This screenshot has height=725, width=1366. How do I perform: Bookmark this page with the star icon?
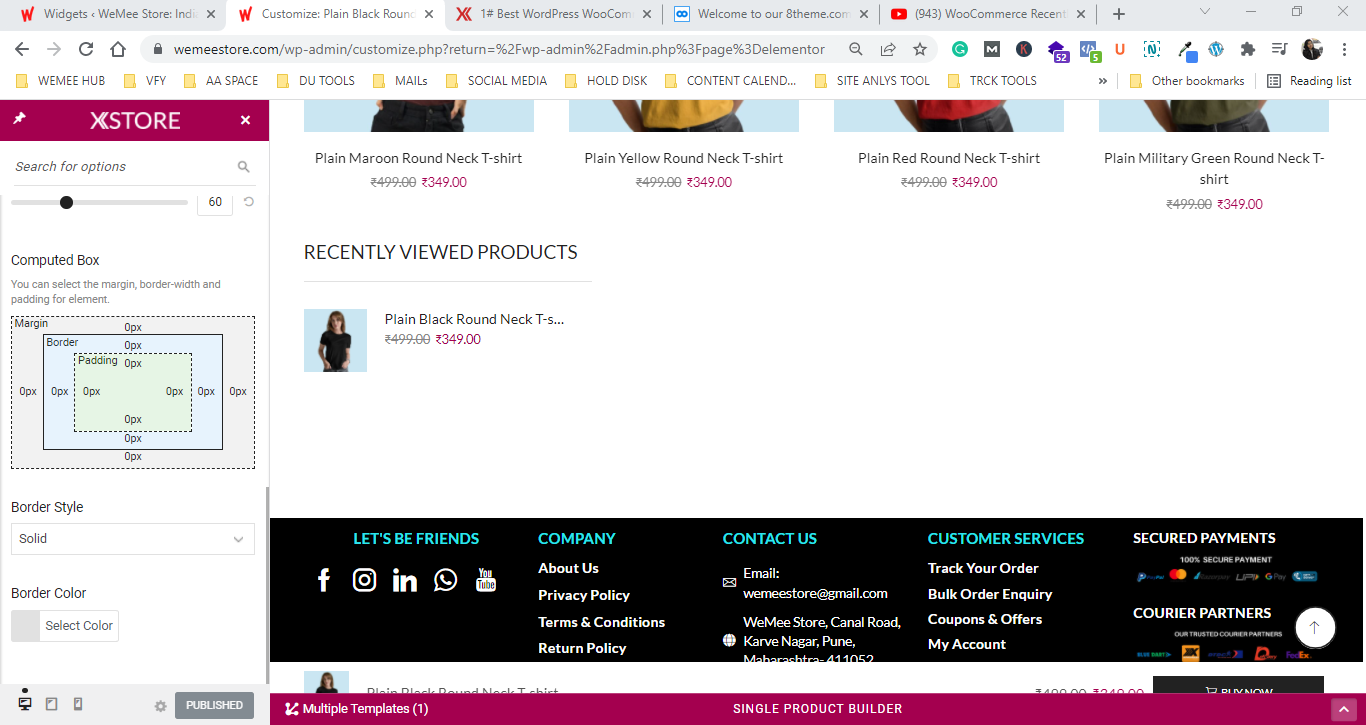coord(920,49)
